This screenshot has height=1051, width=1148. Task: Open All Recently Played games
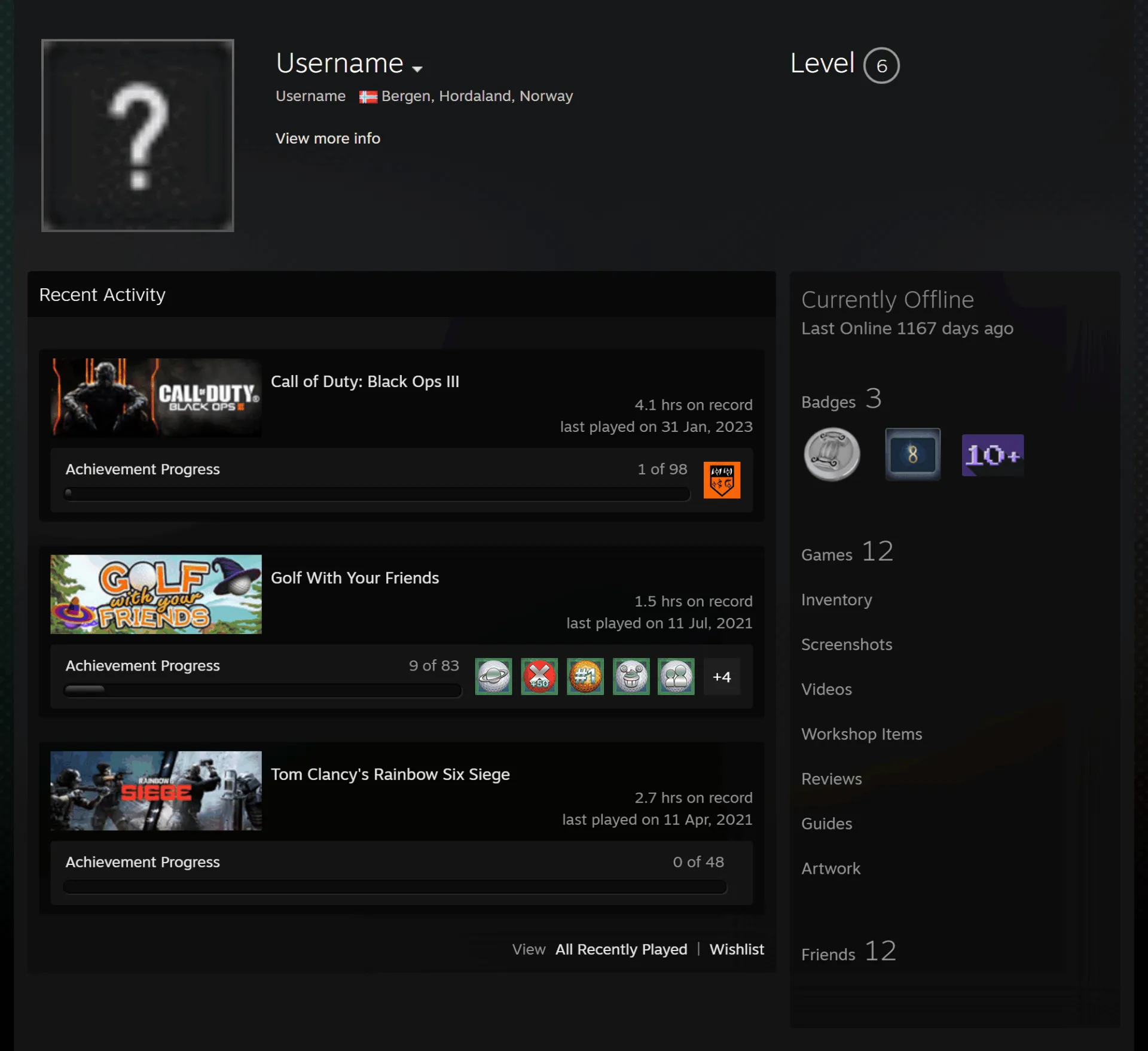click(x=621, y=949)
